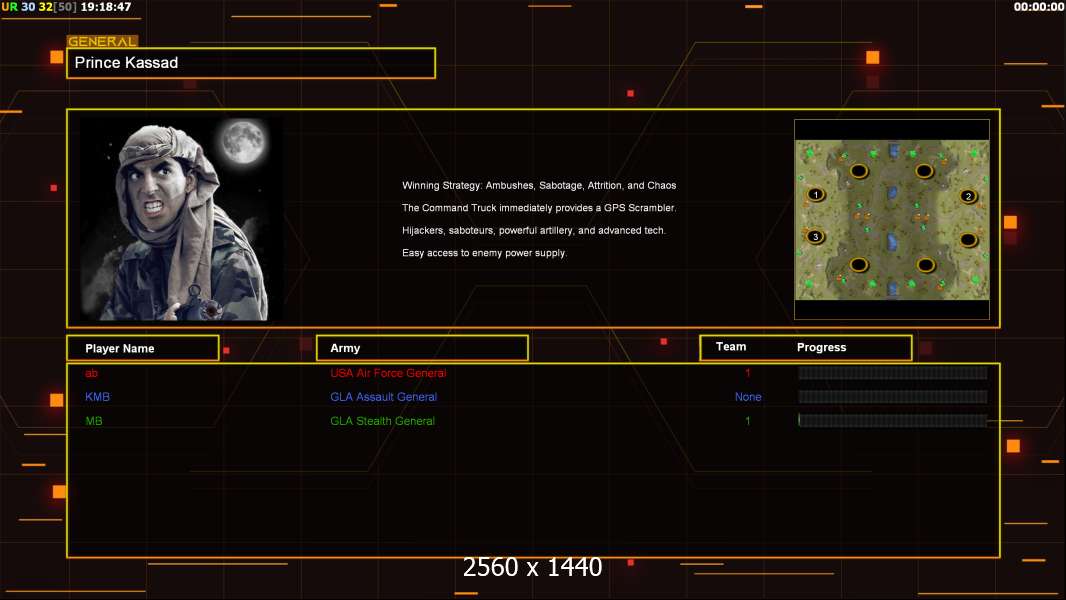The width and height of the screenshot is (1066, 600).
Task: Click start position marker 2 on minimap
Action: click(x=968, y=196)
